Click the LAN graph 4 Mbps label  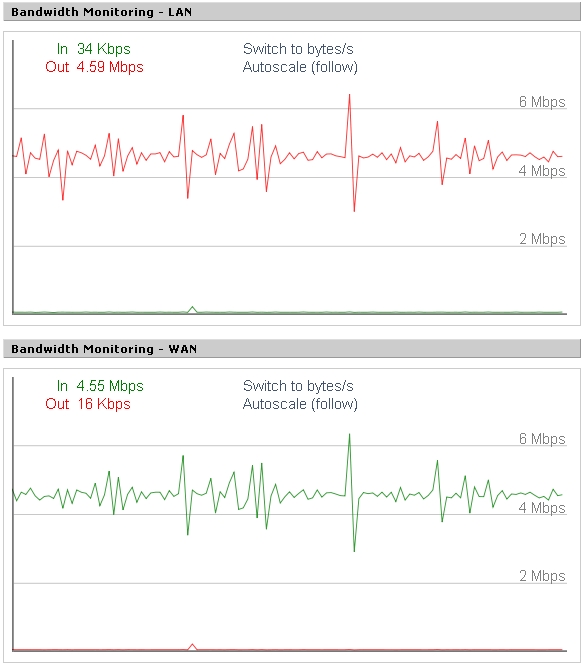coord(542,171)
